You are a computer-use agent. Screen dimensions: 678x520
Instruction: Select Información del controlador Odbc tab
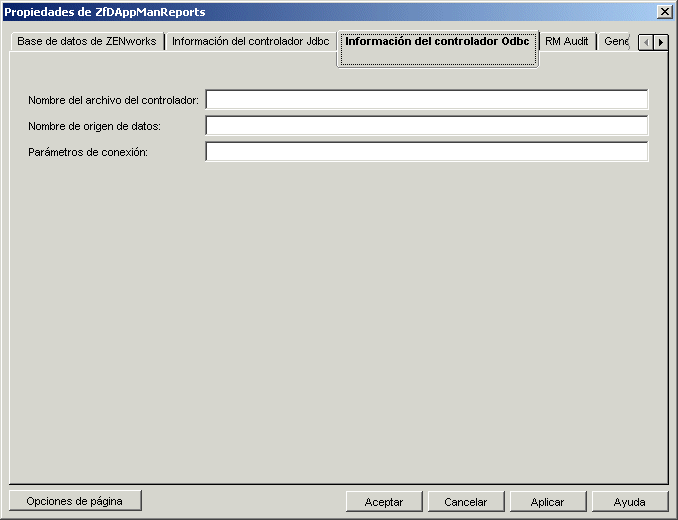click(x=438, y=48)
